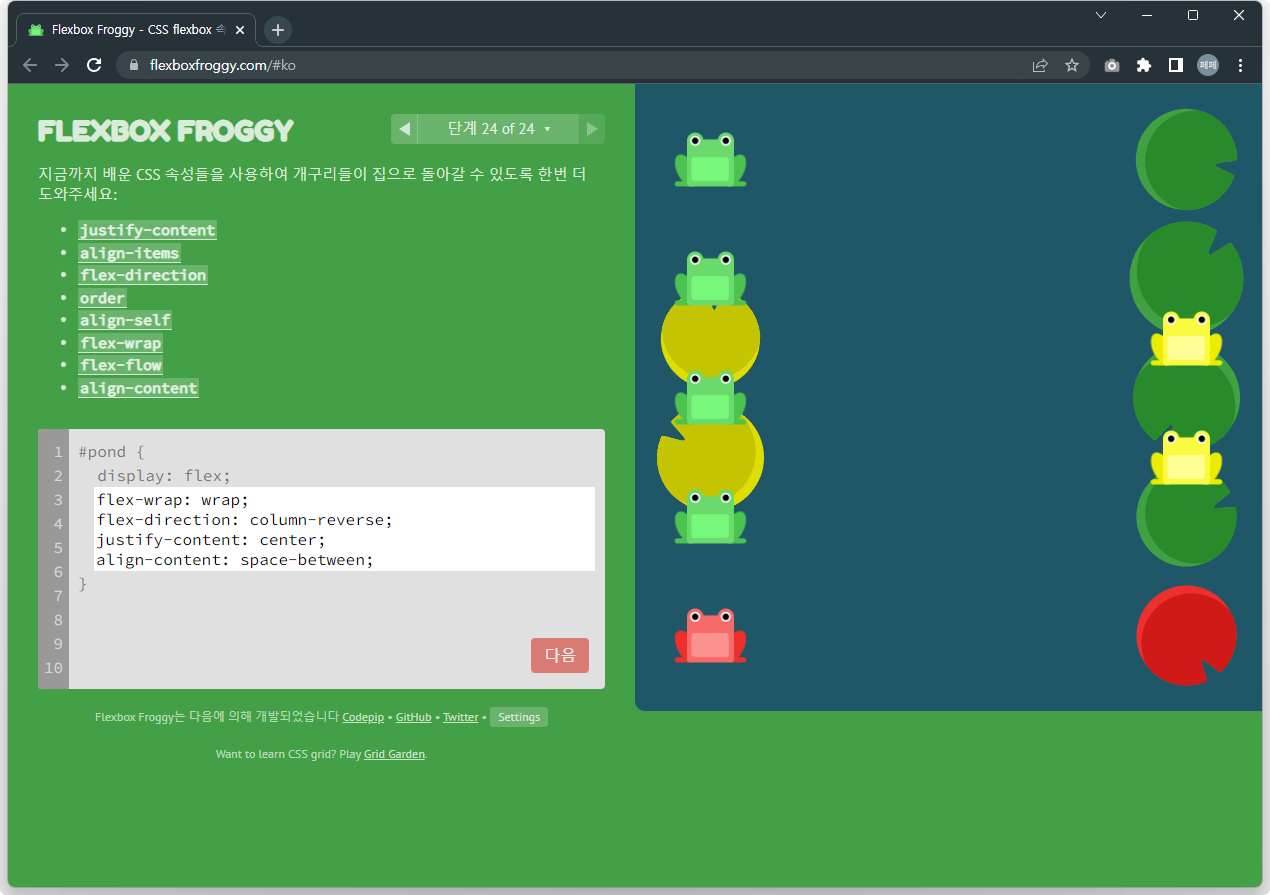Click the browser forward arrow
The image size is (1270, 895).
[62, 65]
